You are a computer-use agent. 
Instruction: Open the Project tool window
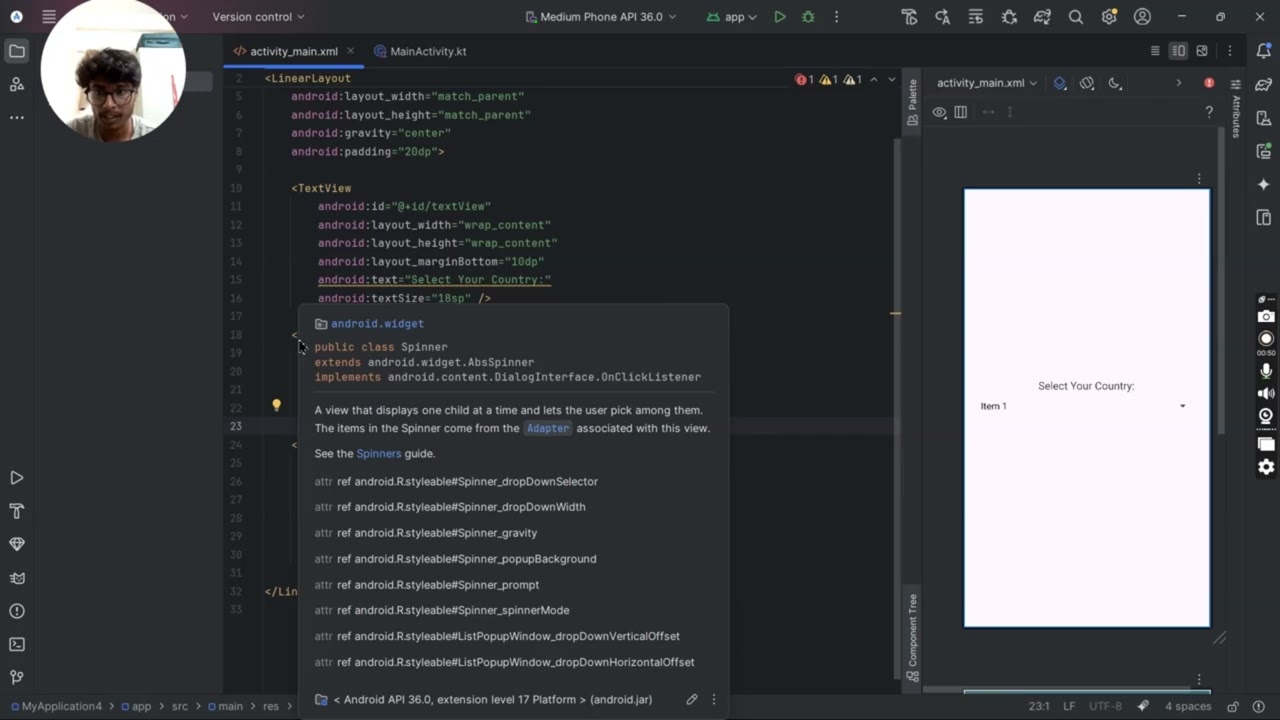[x=17, y=51]
